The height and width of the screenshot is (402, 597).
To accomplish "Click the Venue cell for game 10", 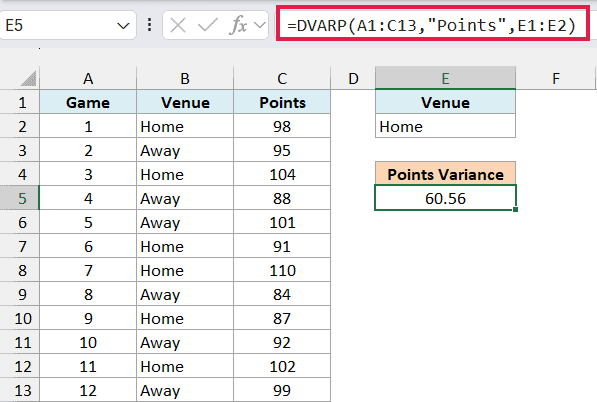I will coord(185,342).
